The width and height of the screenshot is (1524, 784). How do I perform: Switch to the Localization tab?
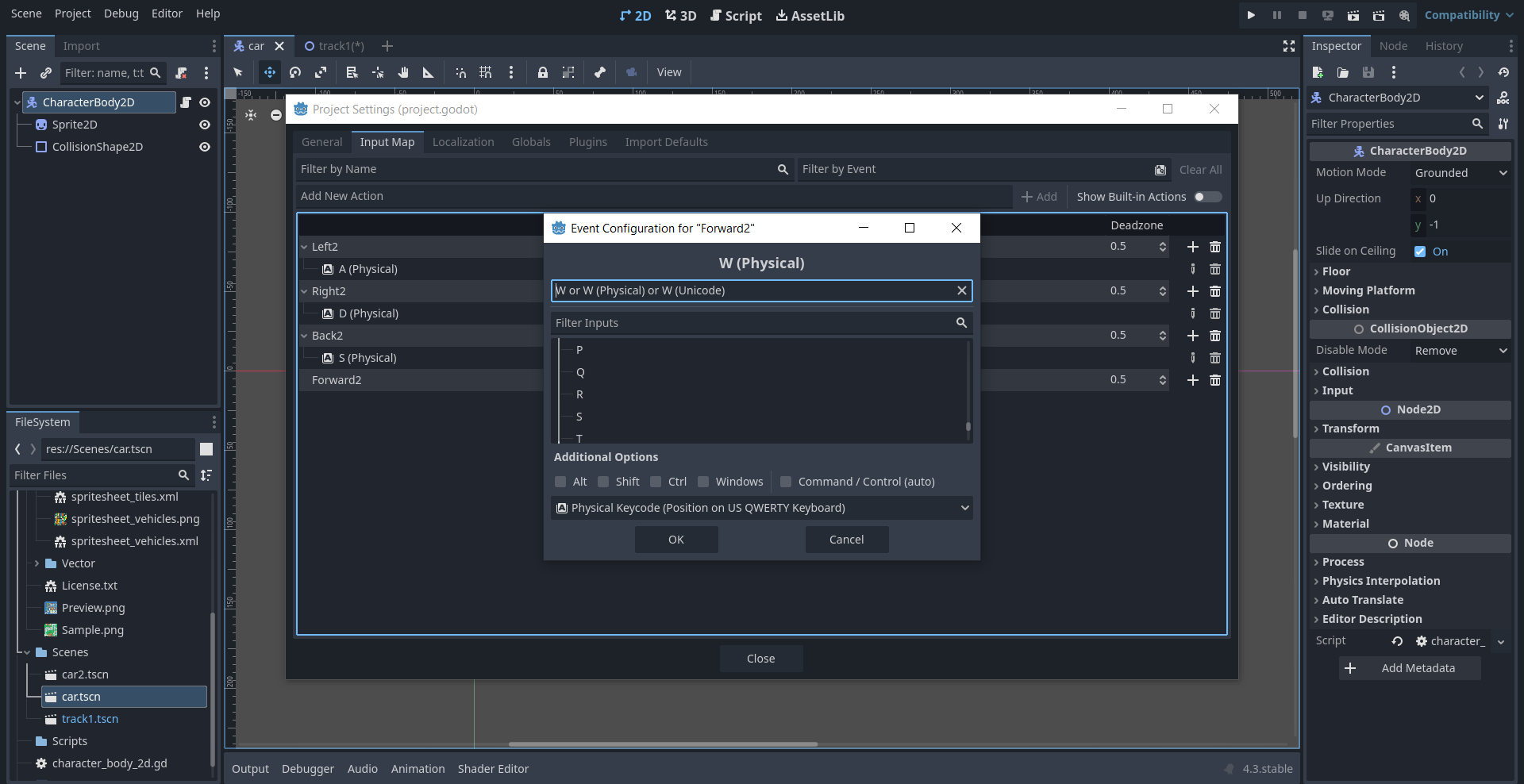click(464, 142)
